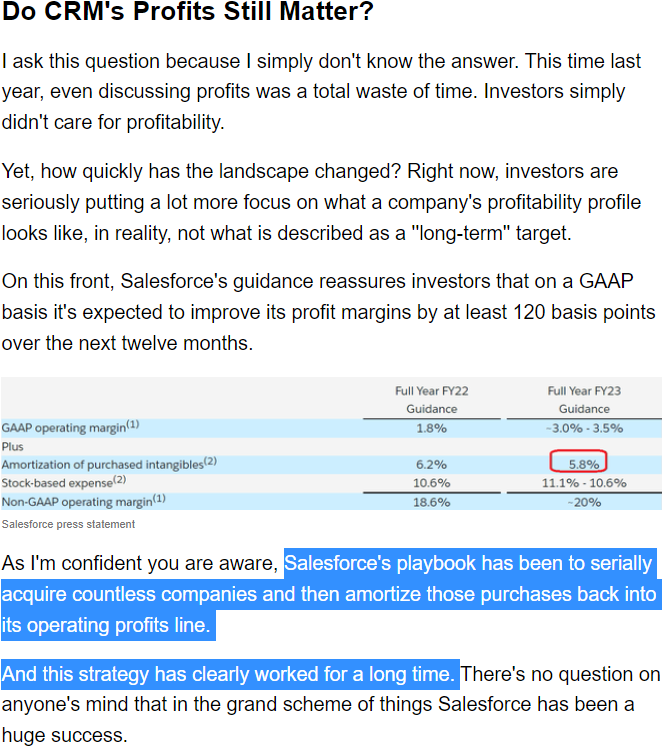Screen dimensions: 667x753
Task: Click the 18.6% non-GAAP margin cell
Action: pos(431,500)
